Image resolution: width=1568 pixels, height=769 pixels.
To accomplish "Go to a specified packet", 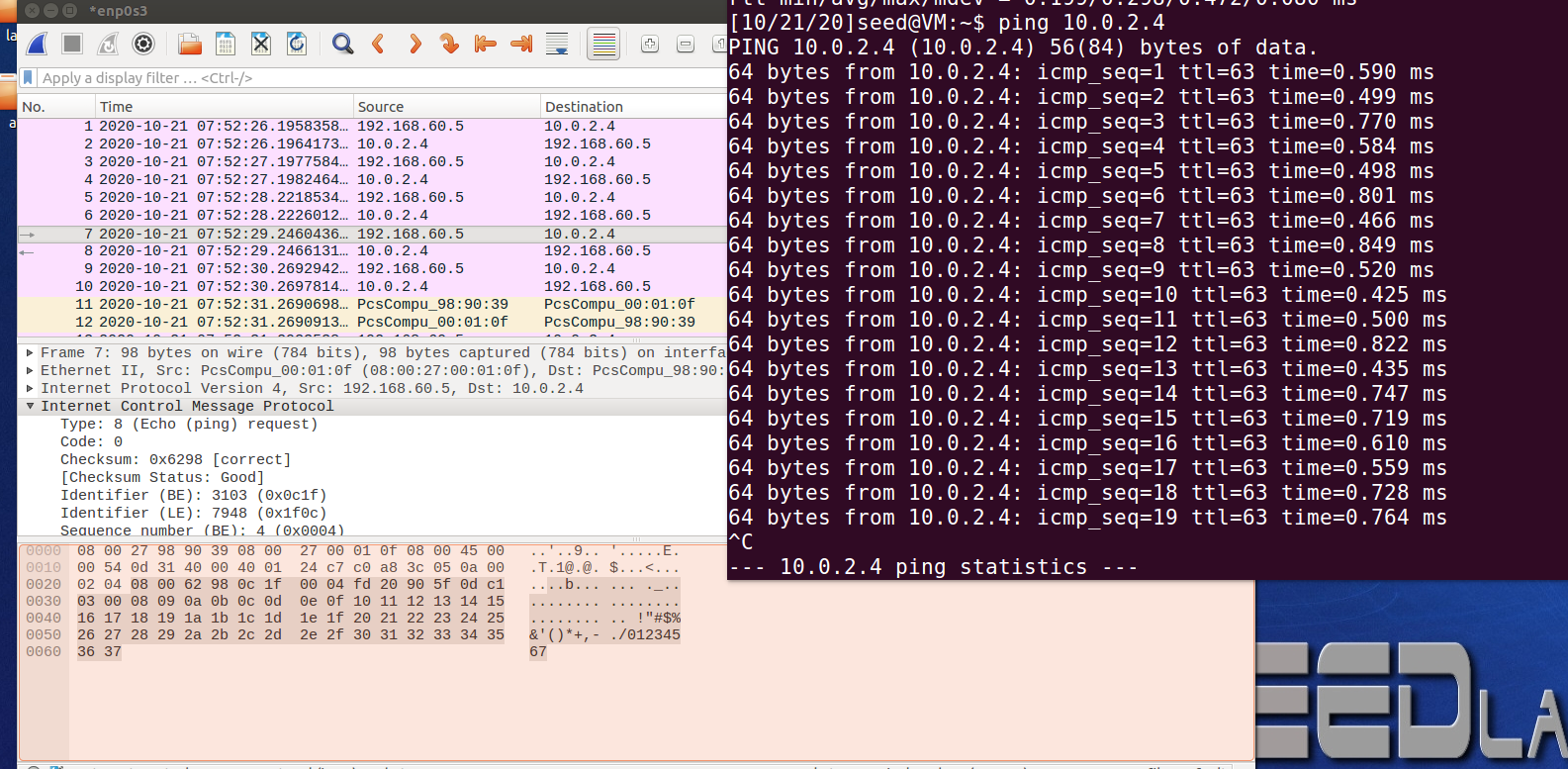I will [450, 44].
